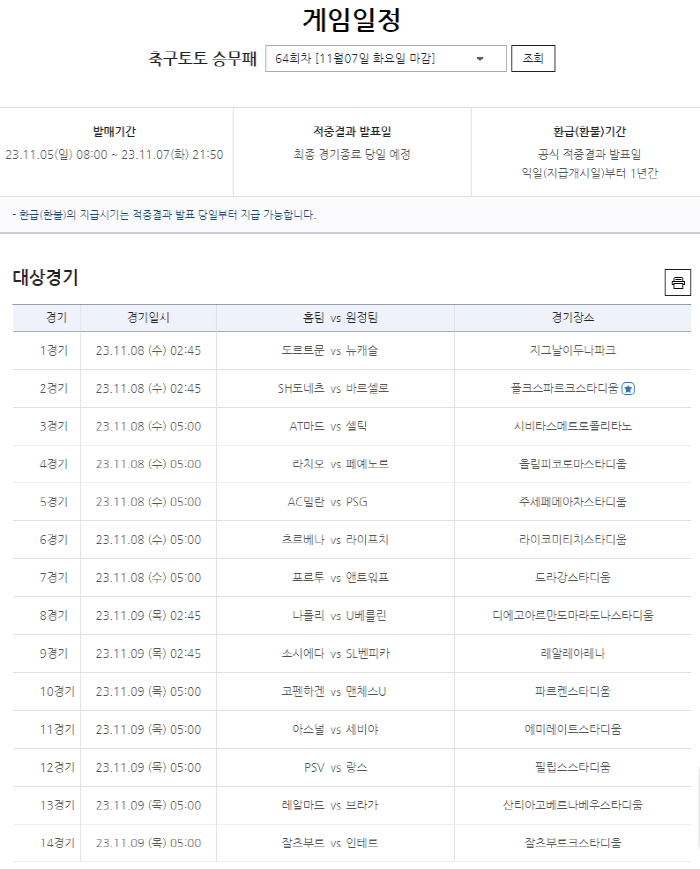The width and height of the screenshot is (700, 869).
Task: Click venue 에미레이트스타디움
Action: click(573, 730)
